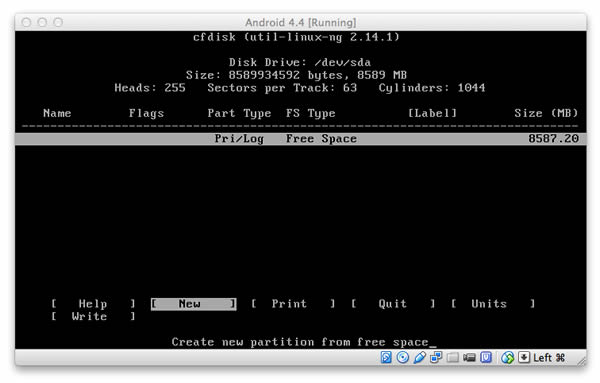Click the Part Type column header
The image size is (600, 383).
(x=239, y=113)
